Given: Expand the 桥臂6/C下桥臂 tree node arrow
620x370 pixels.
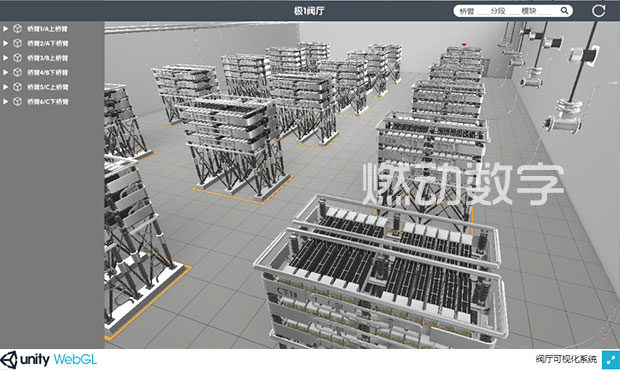Looking at the screenshot, I should pyautogui.click(x=6, y=102).
